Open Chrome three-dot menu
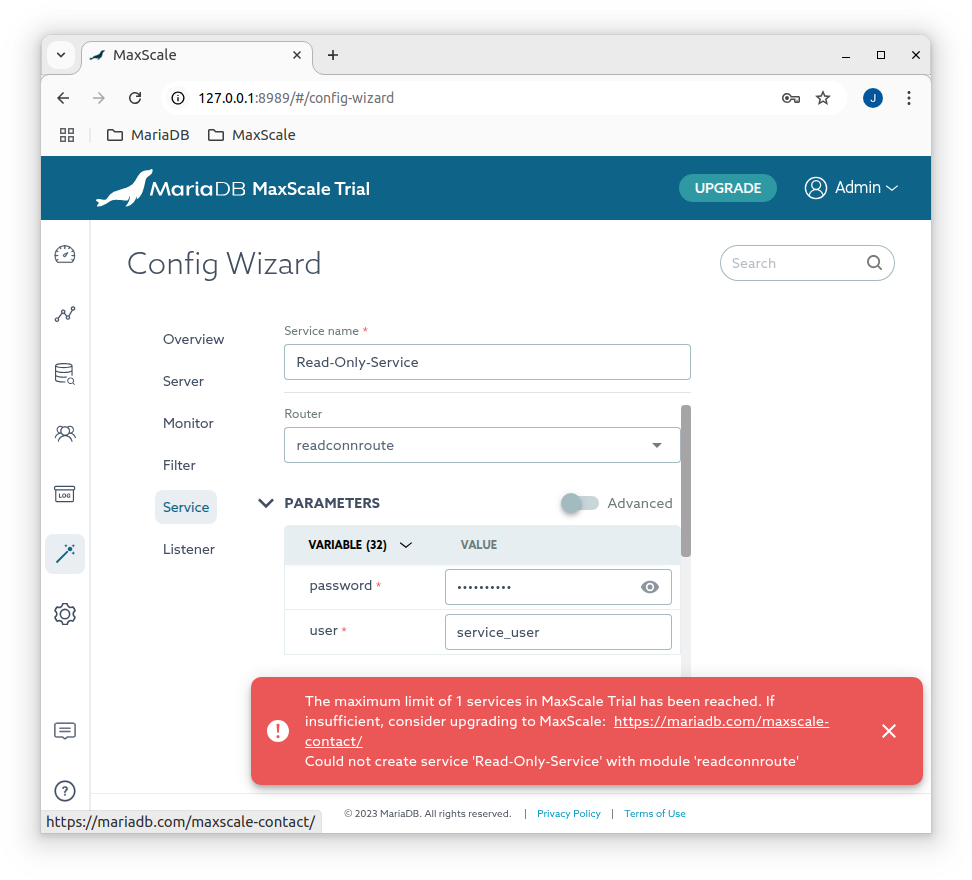Screen dimensions: 972x880 click(908, 98)
